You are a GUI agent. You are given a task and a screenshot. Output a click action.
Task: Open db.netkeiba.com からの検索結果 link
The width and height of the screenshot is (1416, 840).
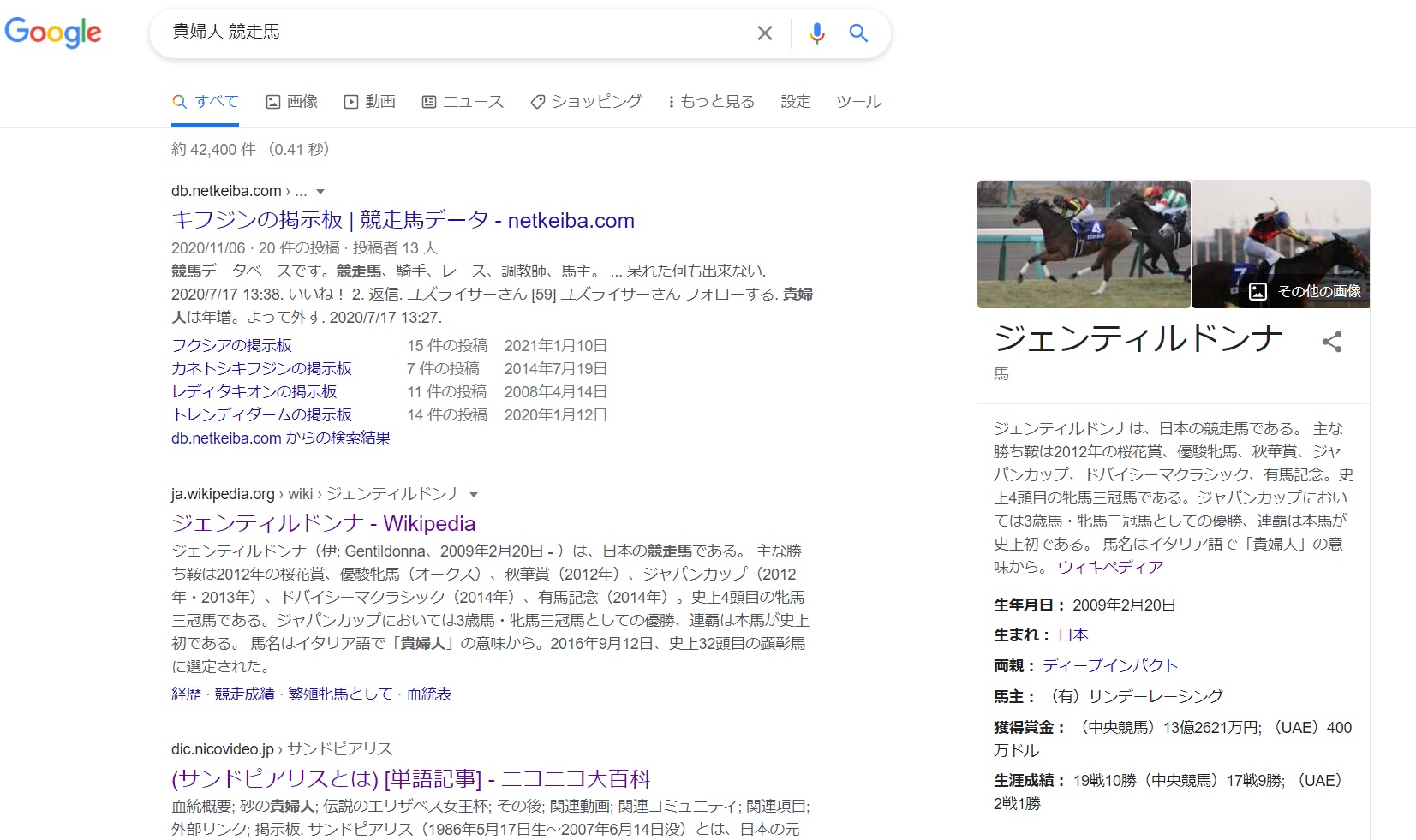[x=281, y=438]
